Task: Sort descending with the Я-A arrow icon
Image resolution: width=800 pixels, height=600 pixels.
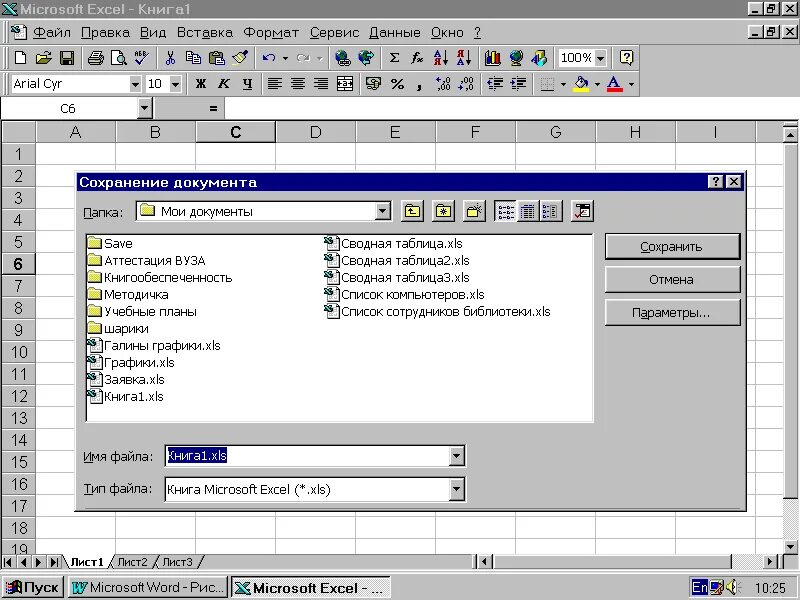Action: tap(464, 58)
